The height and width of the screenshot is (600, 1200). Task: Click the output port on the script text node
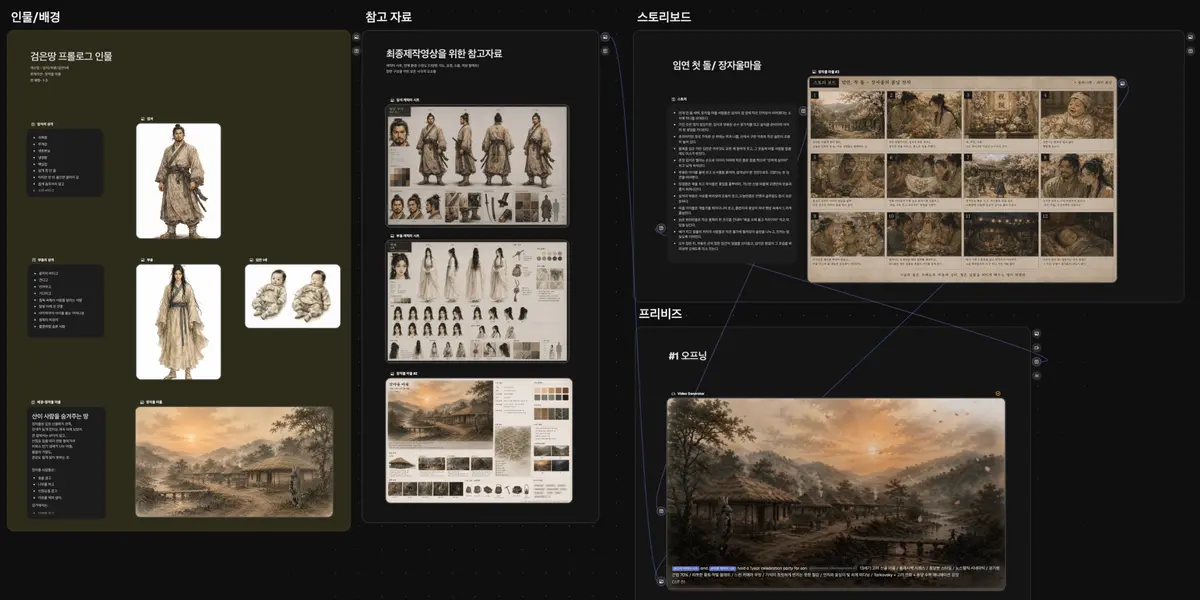point(803,110)
